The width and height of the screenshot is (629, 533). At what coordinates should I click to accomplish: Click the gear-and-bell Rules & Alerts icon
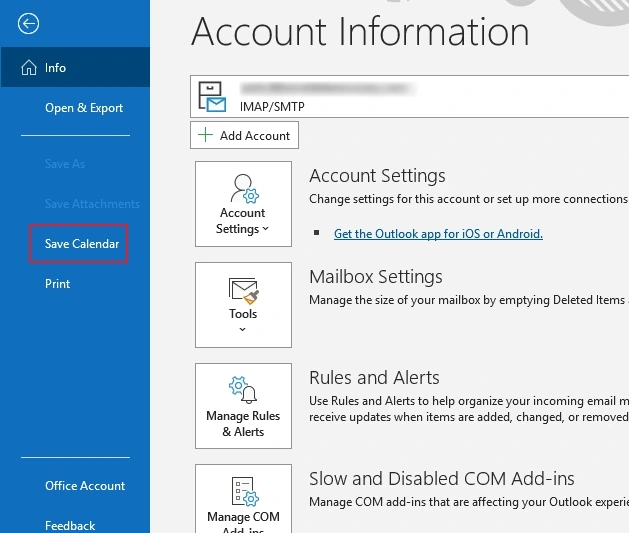(243, 390)
